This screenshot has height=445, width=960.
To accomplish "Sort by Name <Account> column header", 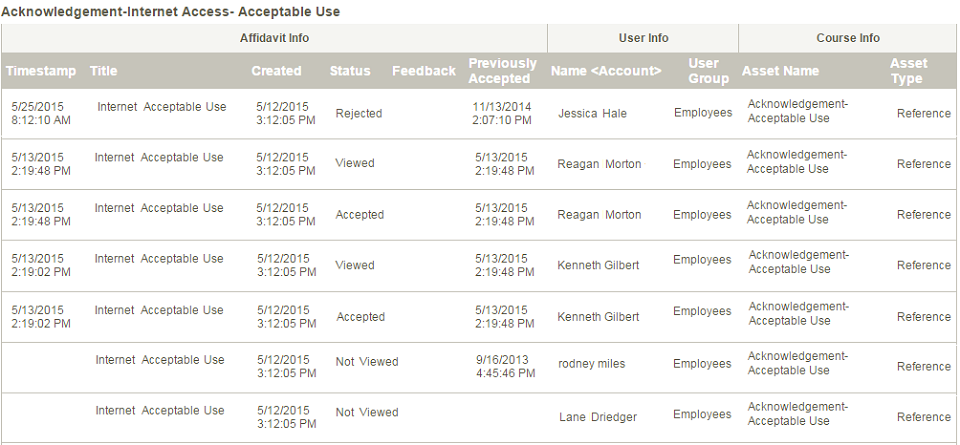I will (606, 71).
